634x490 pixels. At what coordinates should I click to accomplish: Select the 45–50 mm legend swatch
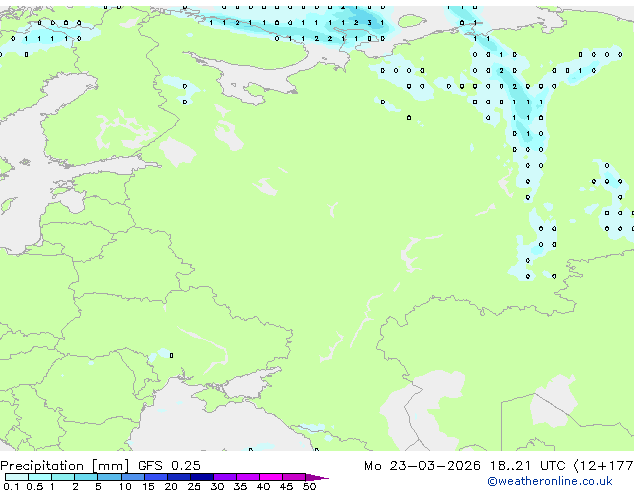coord(294,477)
